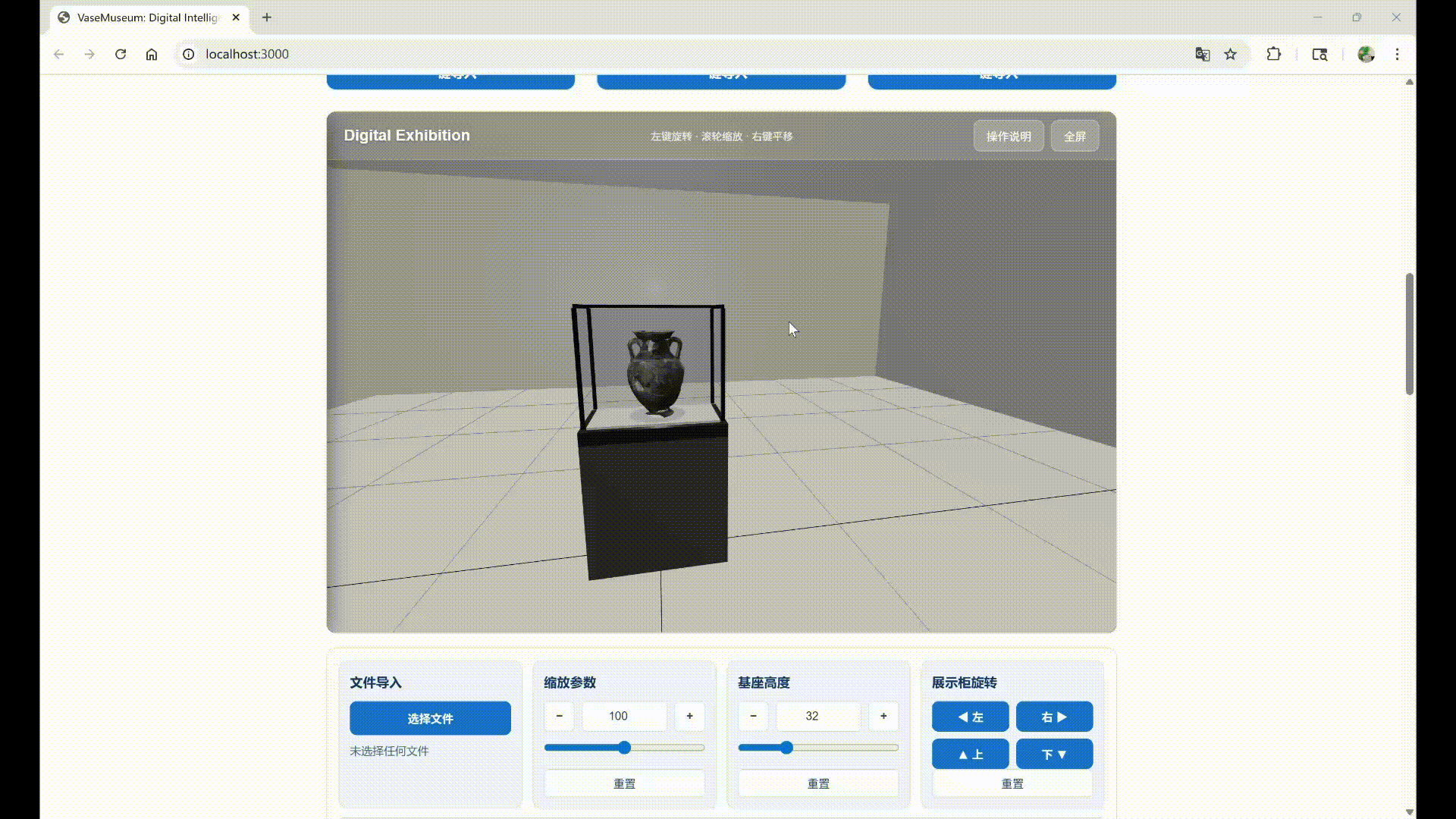Rotate display case up with ▲上

pos(970,755)
